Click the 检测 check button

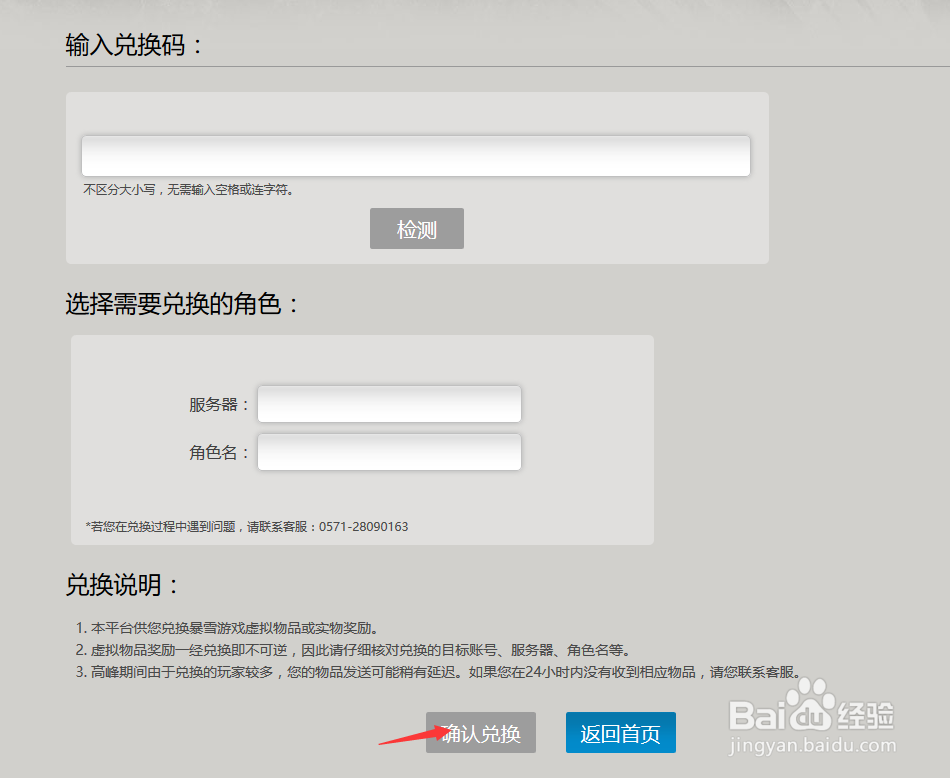(x=417, y=228)
